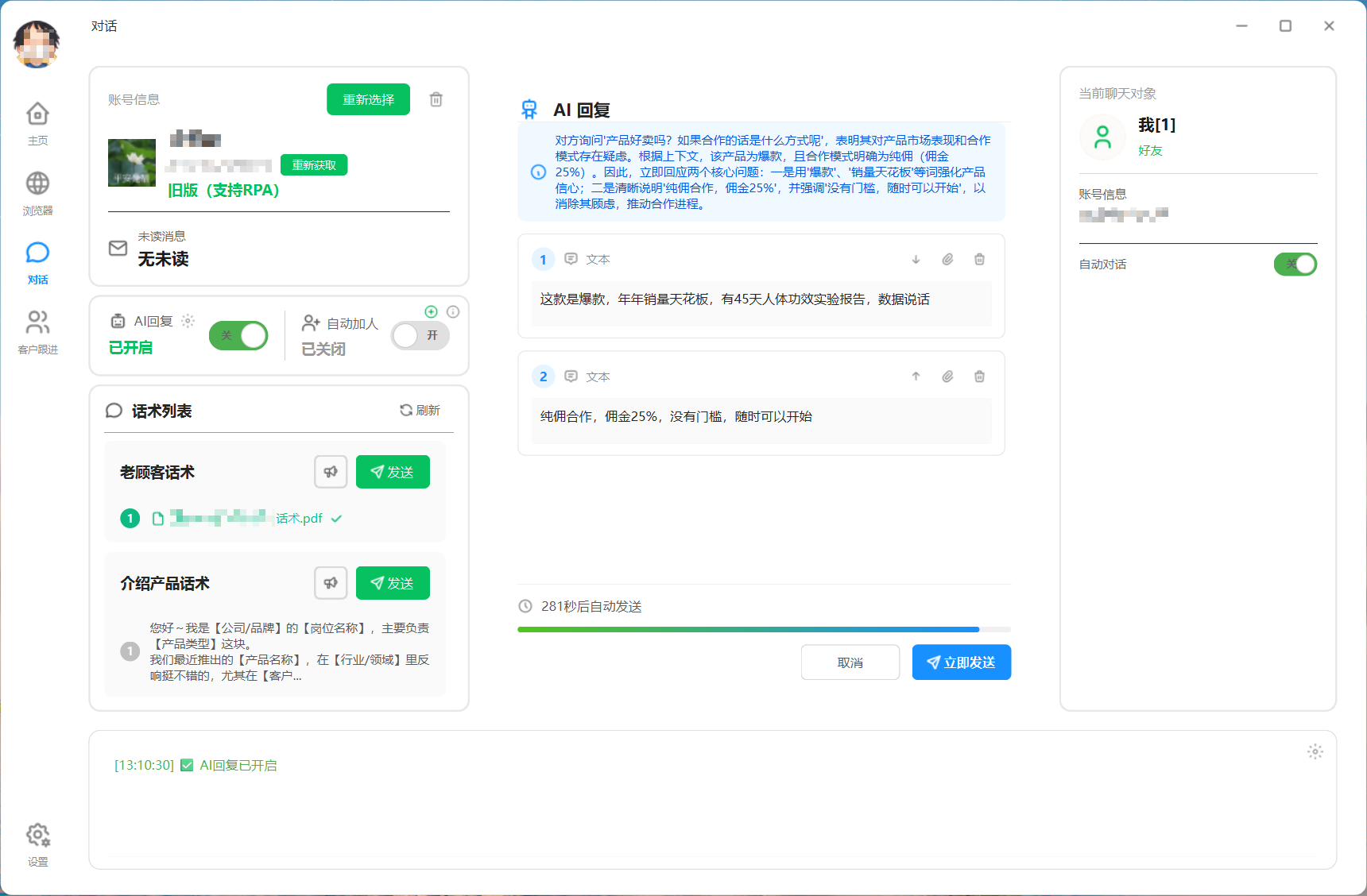Open AI回复 settings via the gear icon

pos(188,320)
